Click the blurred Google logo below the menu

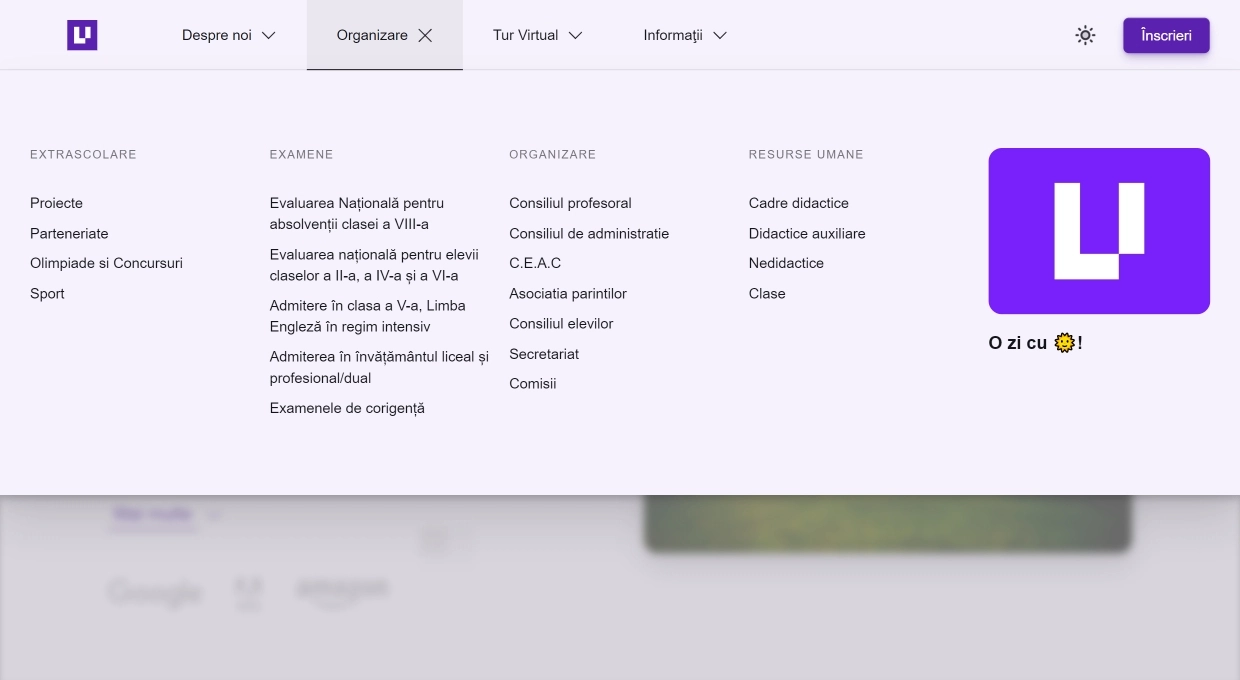[154, 592]
